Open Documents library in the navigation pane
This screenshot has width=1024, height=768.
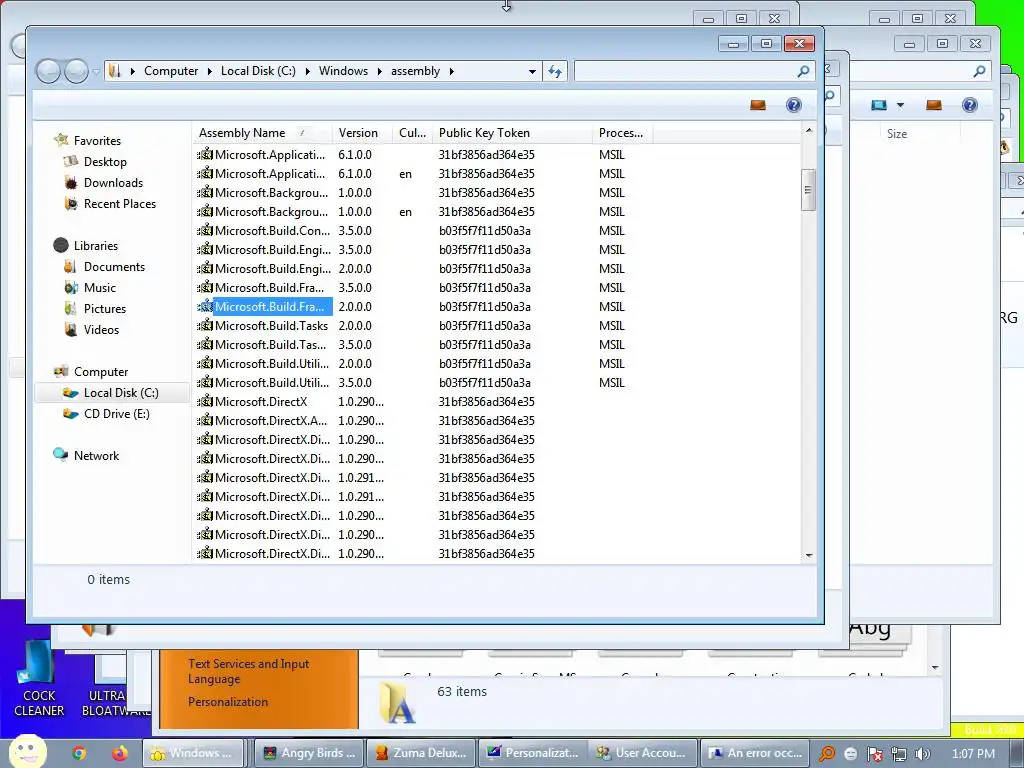click(x=114, y=267)
